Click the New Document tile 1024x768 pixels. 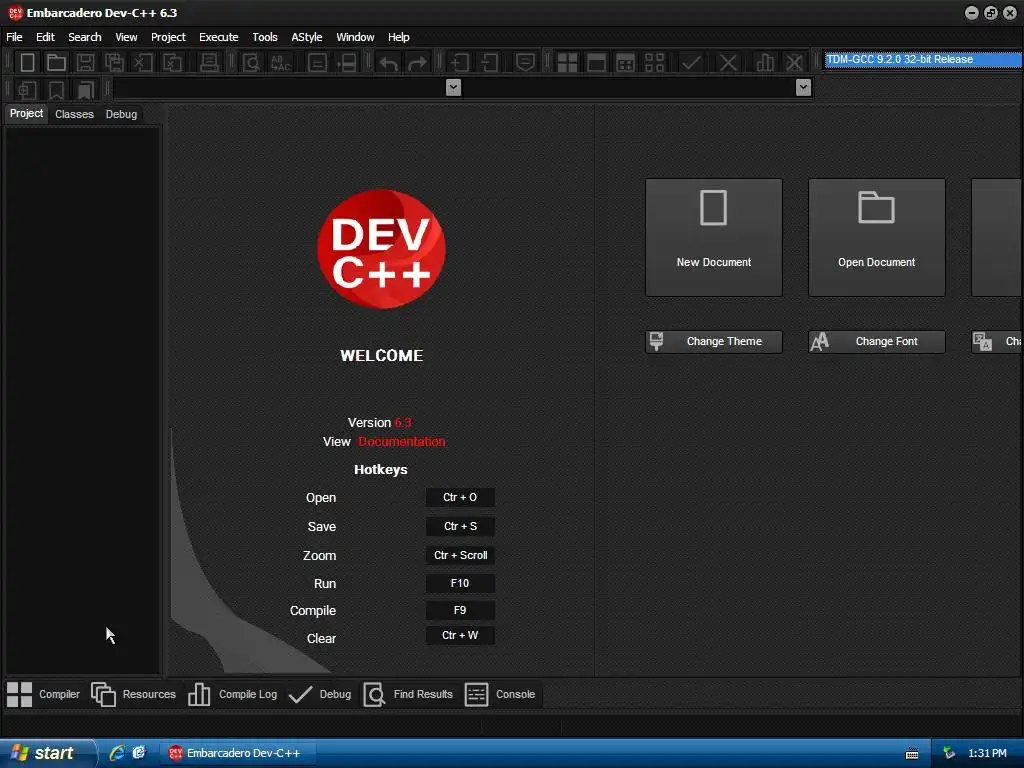pyautogui.click(x=714, y=238)
